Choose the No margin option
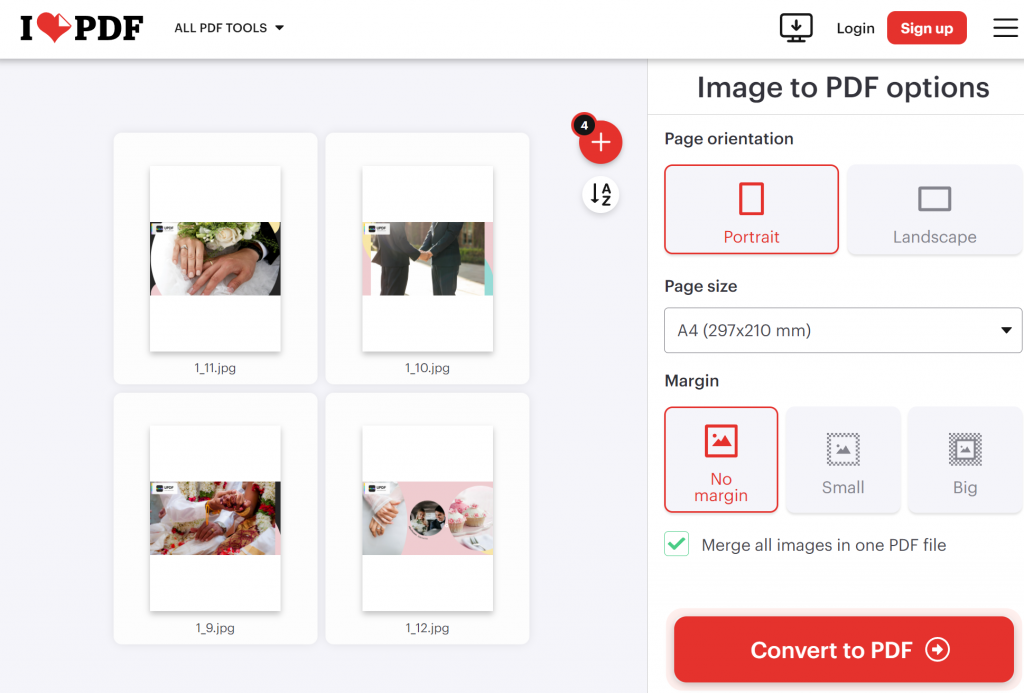Image resolution: width=1024 pixels, height=693 pixels. [x=721, y=459]
